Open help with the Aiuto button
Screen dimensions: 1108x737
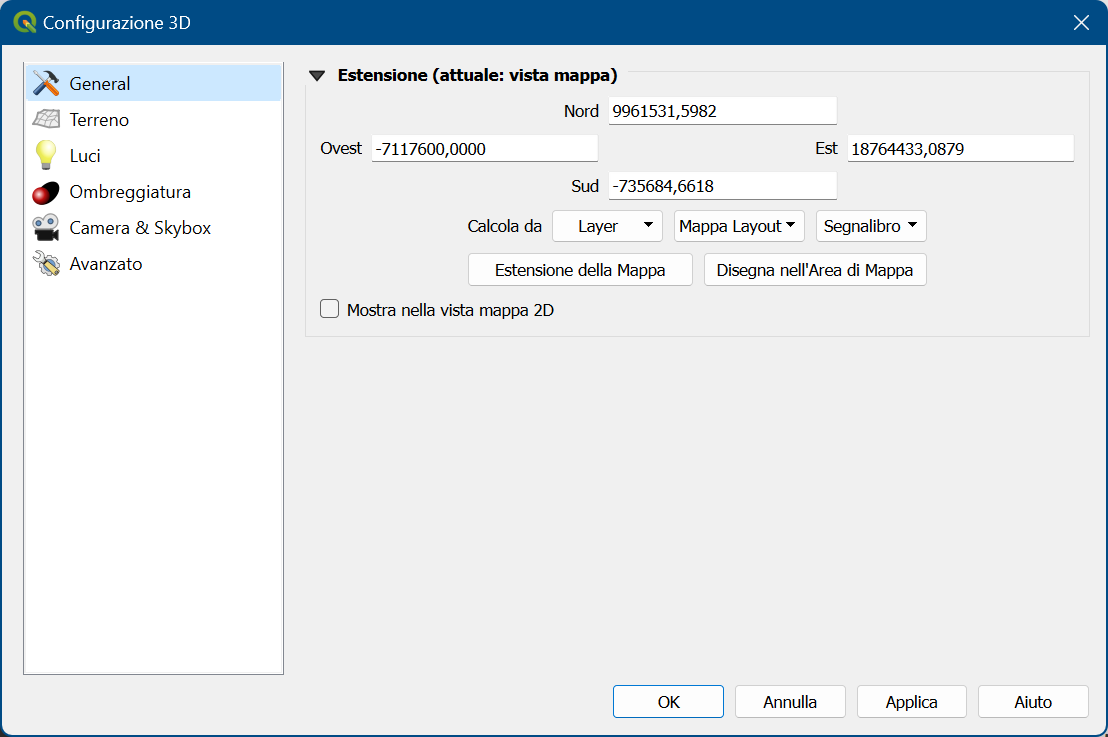(1033, 702)
